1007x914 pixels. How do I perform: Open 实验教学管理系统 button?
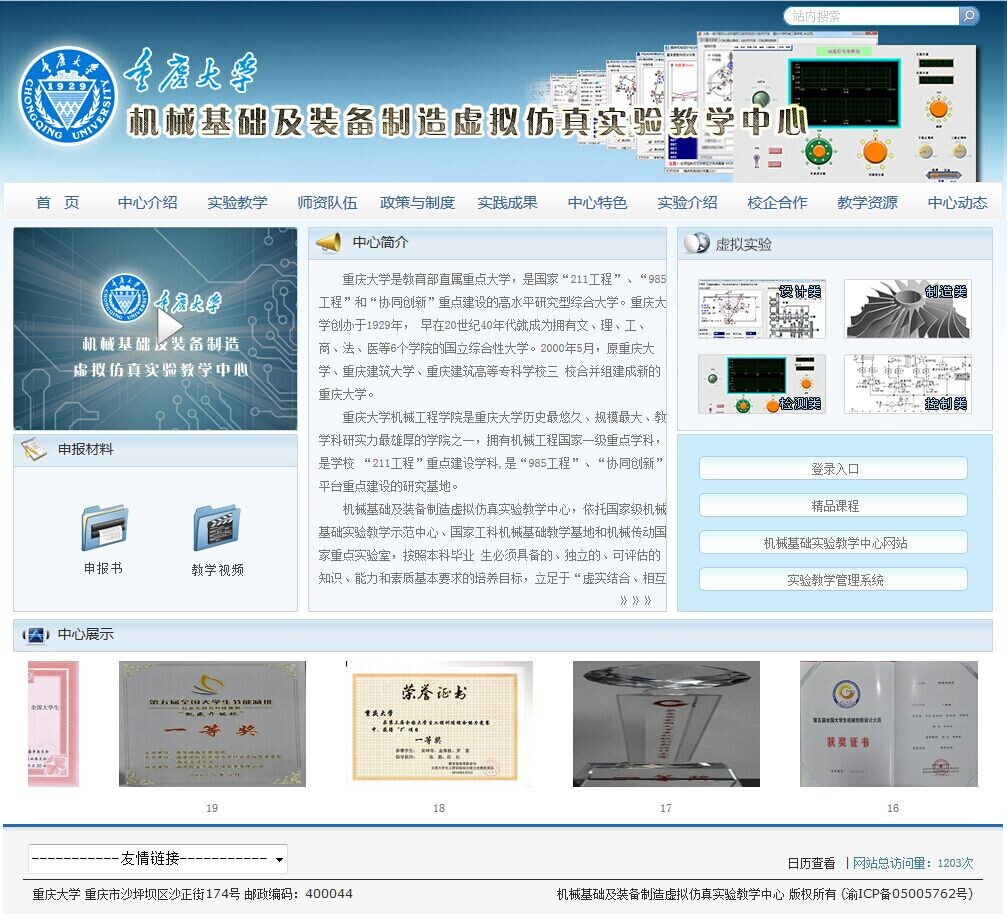click(833, 579)
